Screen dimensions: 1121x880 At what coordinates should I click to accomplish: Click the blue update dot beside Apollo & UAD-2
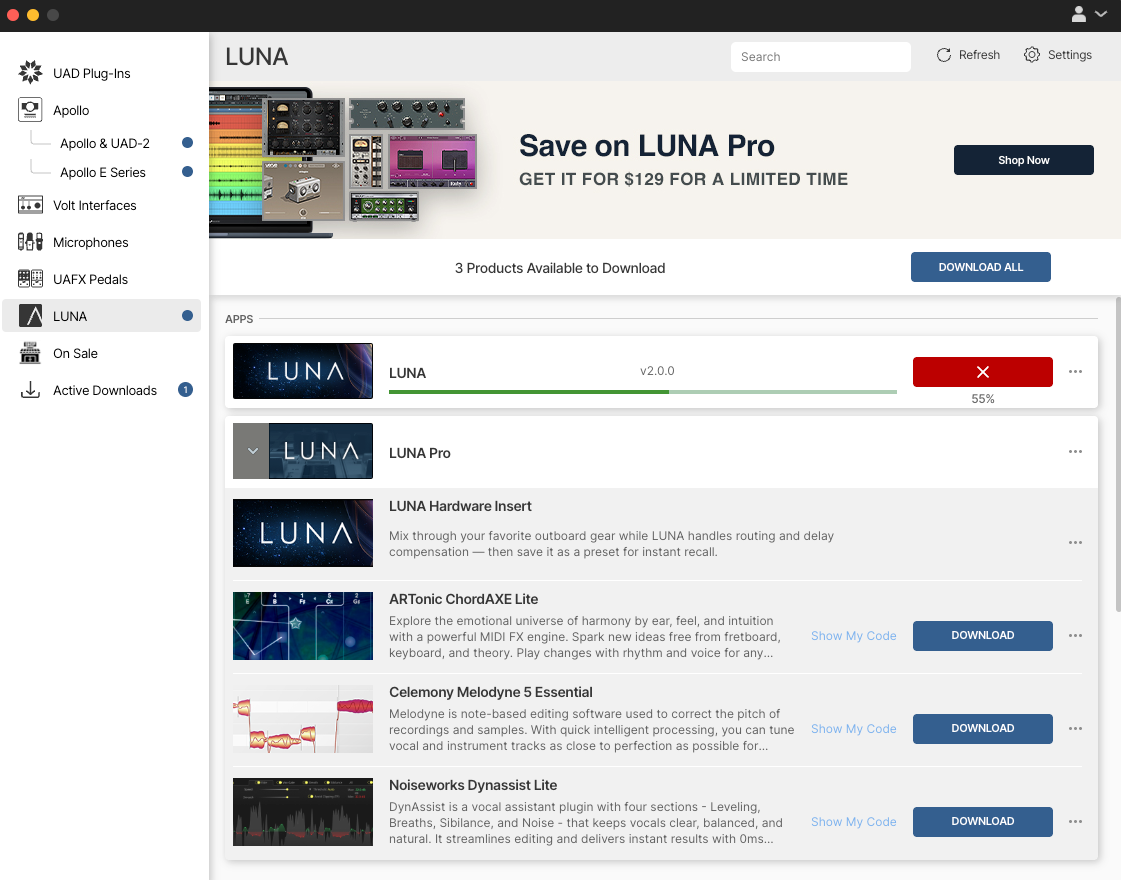click(187, 142)
